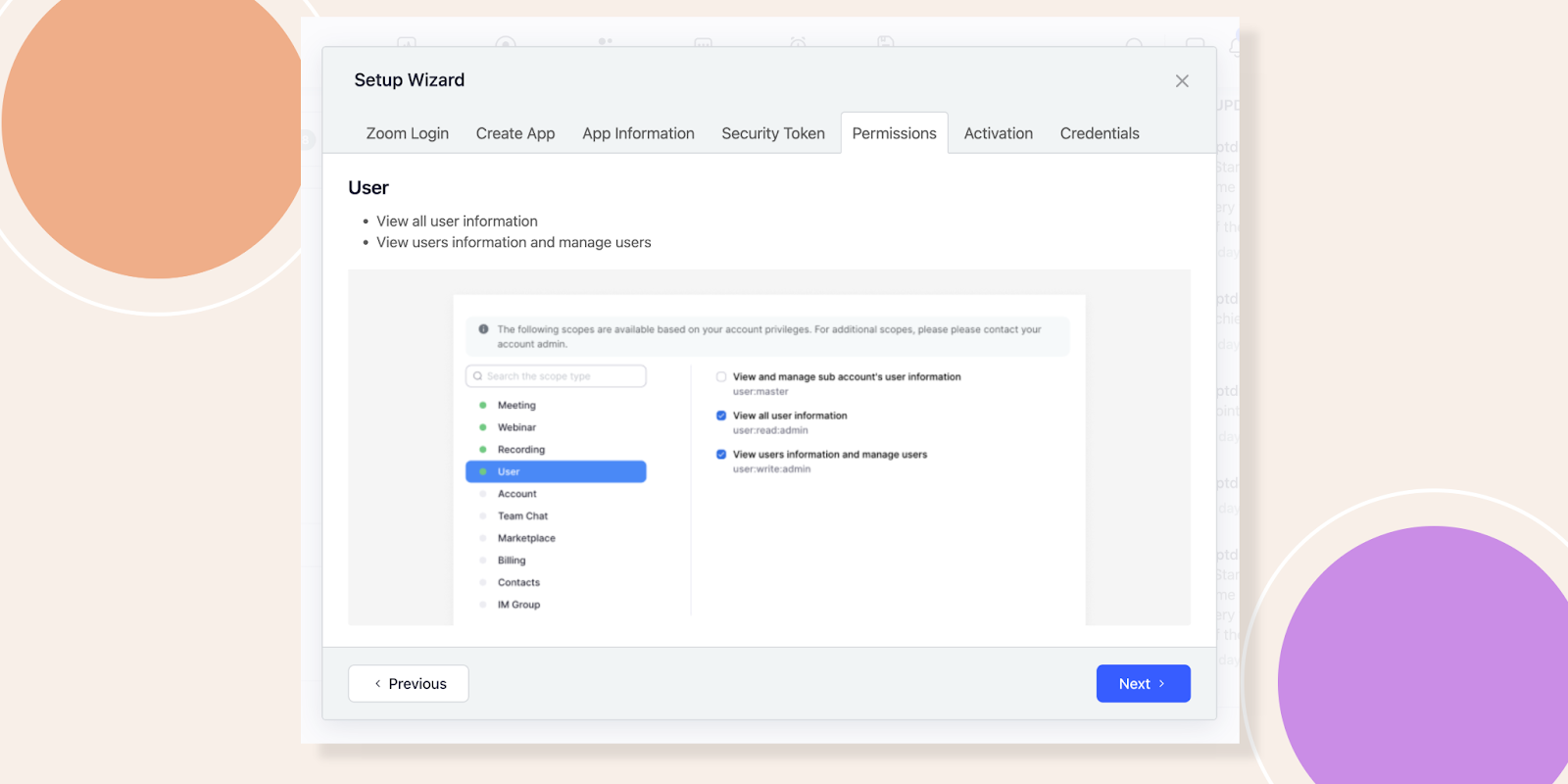Toggle the user:write:admin scope checkbox
Viewport: 1568px width, 784px height.
point(721,455)
